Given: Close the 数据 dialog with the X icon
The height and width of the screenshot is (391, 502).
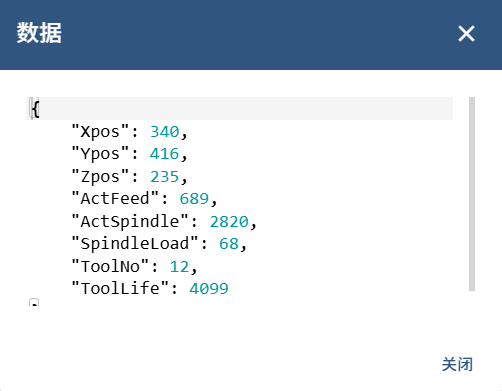Looking at the screenshot, I should click(466, 34).
